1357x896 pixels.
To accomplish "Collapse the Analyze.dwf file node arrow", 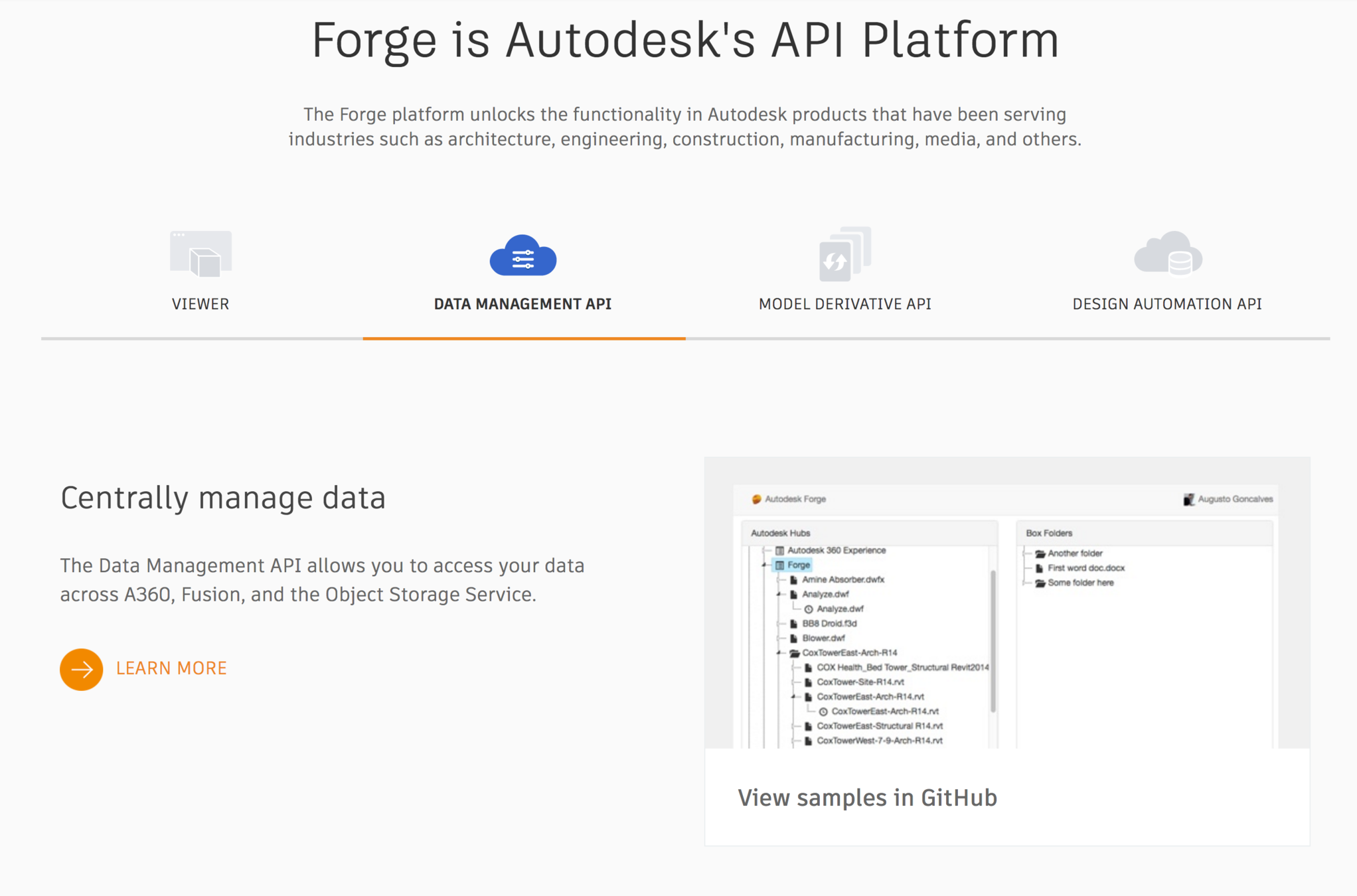I will [x=779, y=595].
